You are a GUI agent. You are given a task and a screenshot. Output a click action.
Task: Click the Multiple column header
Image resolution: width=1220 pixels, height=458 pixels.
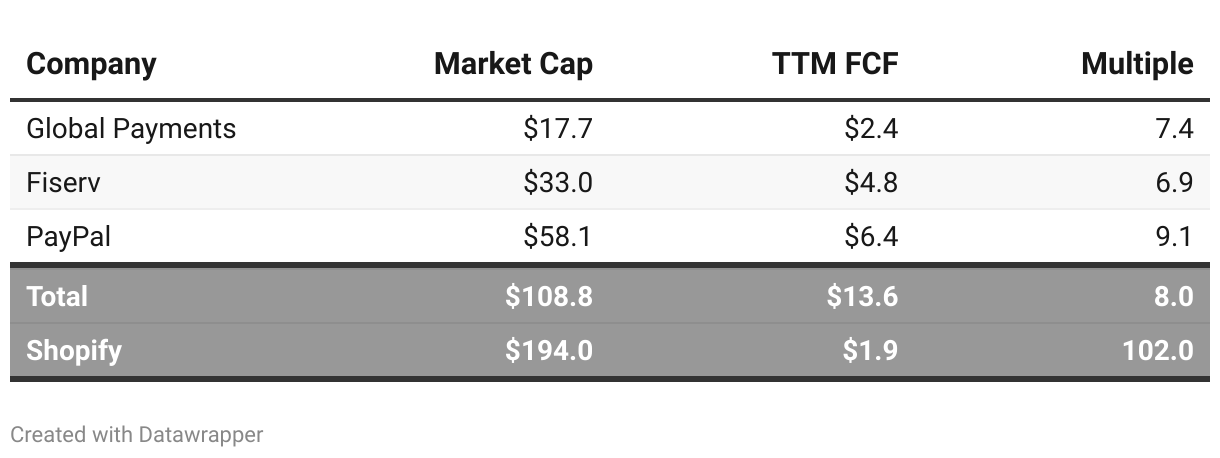click(1137, 65)
